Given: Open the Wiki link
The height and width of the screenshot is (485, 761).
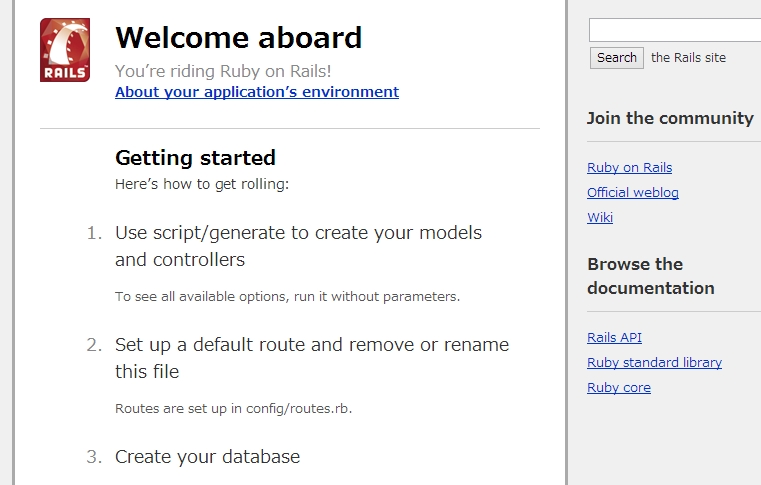Looking at the screenshot, I should (x=600, y=217).
